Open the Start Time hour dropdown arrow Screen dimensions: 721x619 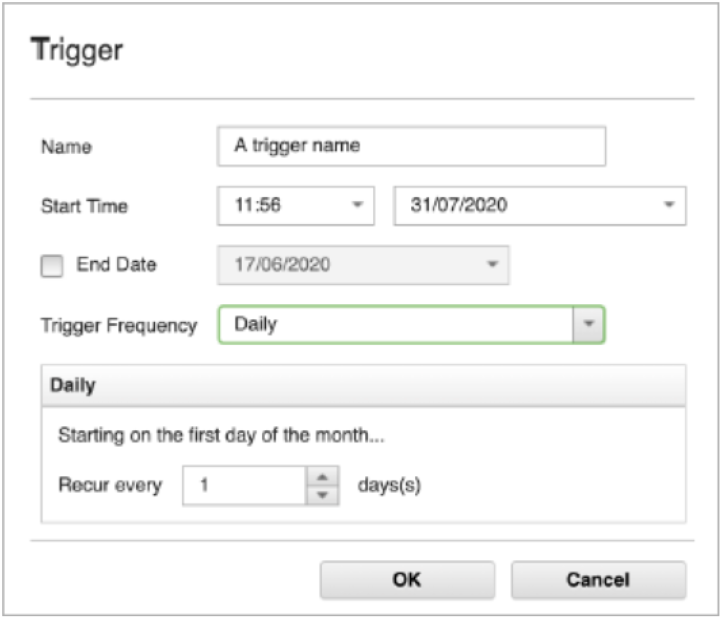coord(357,206)
